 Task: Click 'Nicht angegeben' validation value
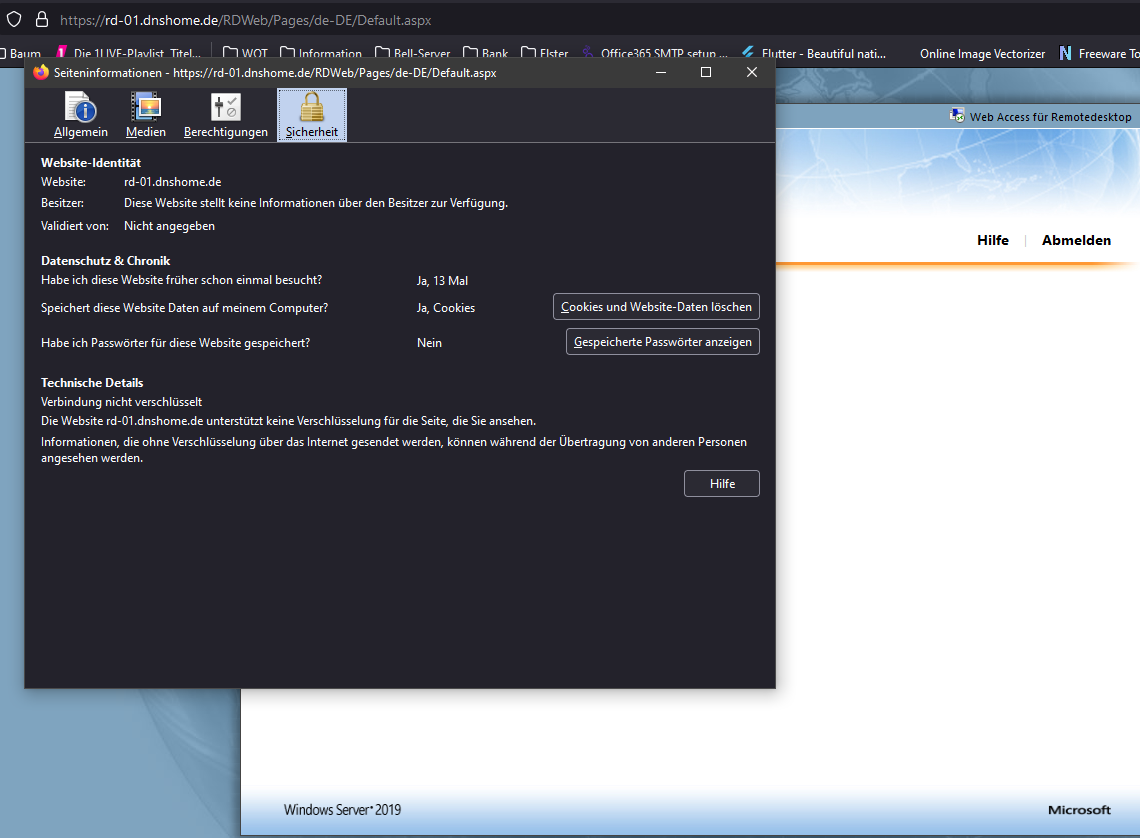(169, 225)
